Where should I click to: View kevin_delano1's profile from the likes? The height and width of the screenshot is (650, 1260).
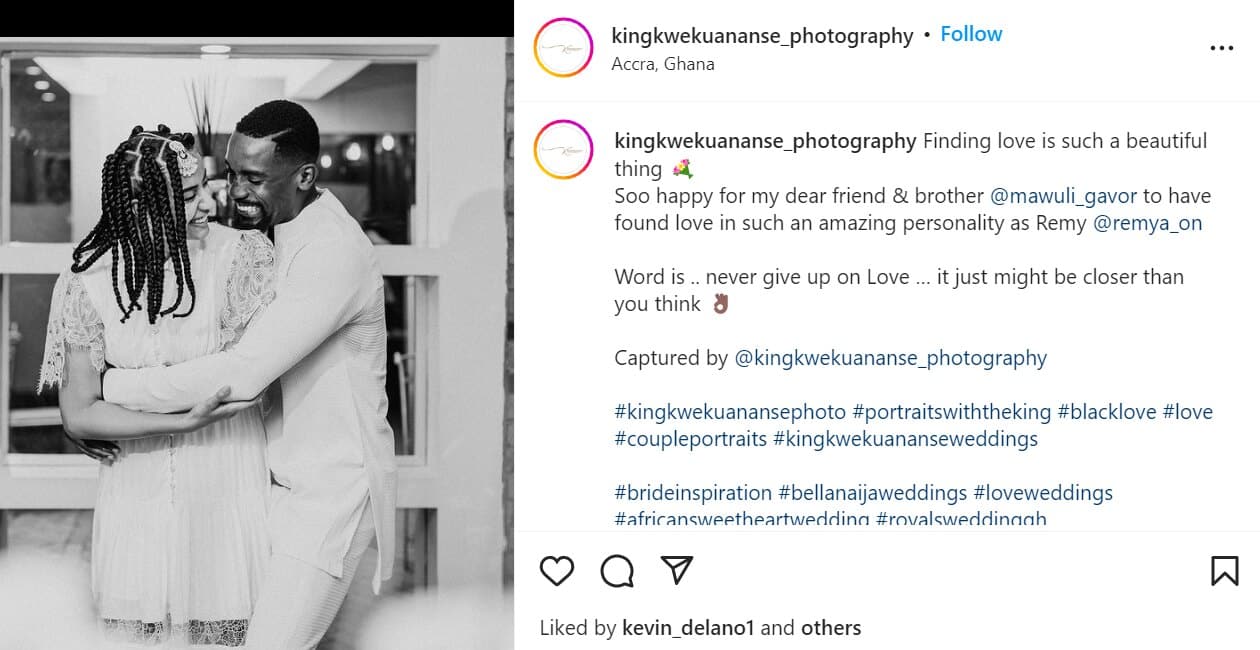point(688,628)
